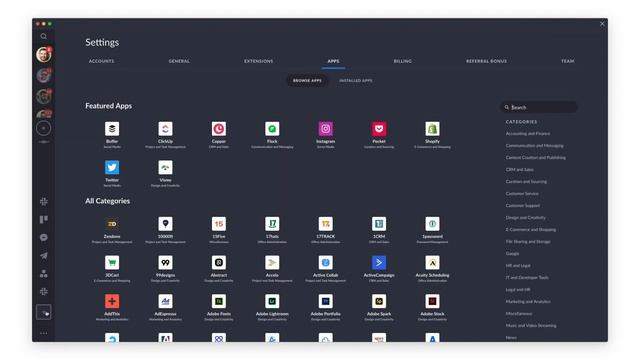Choose the Adobe Portfolio app icon
The image size is (640, 360).
coord(326,301)
